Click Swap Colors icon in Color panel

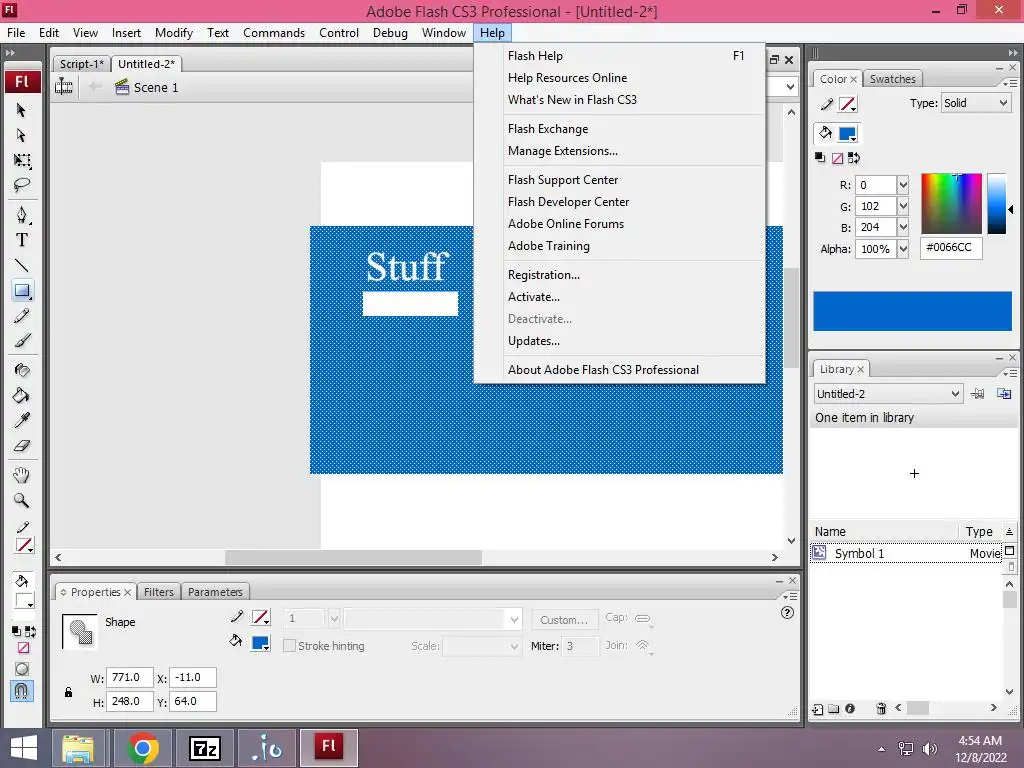point(854,158)
